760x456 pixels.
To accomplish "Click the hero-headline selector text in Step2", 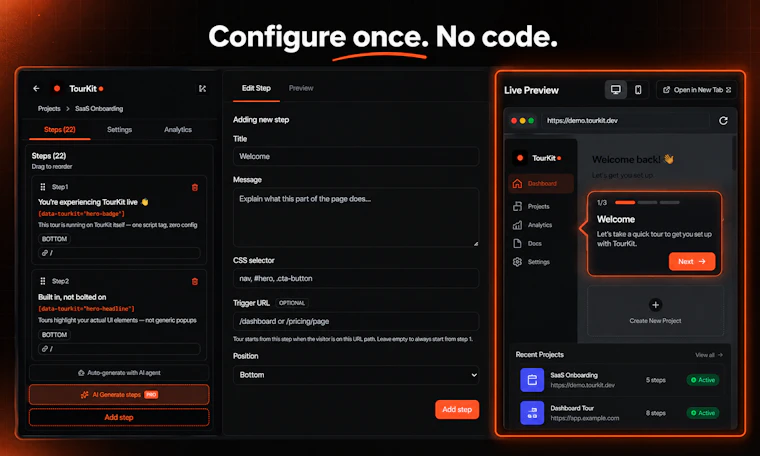I will click(86, 309).
